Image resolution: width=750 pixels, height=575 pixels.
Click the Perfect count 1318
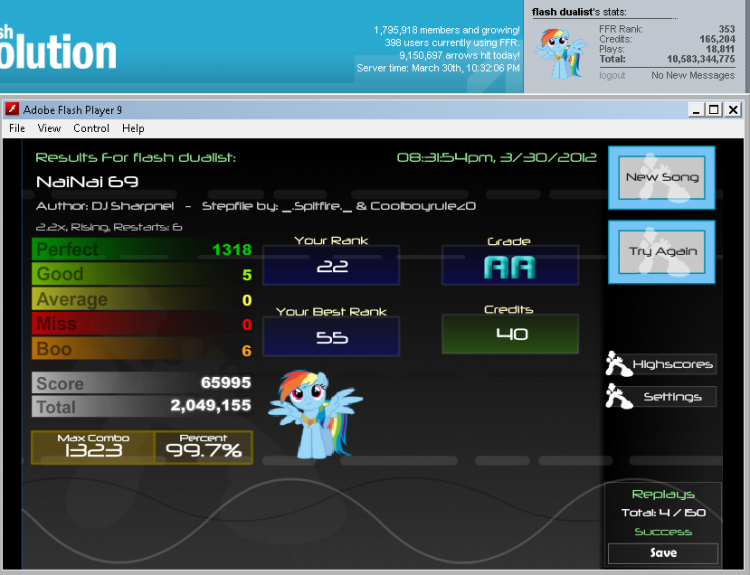pyautogui.click(x=232, y=249)
